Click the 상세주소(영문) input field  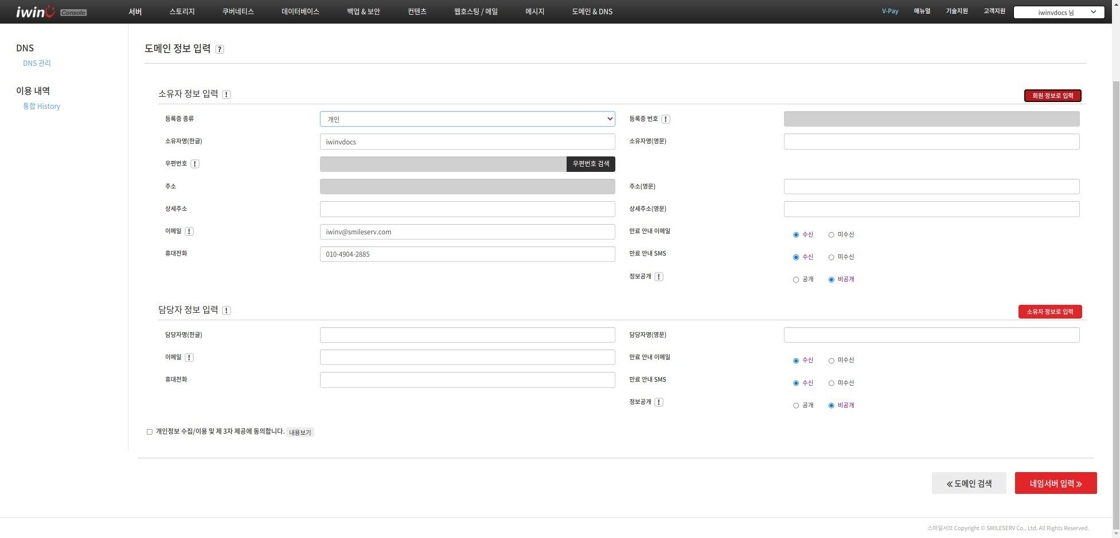931,209
